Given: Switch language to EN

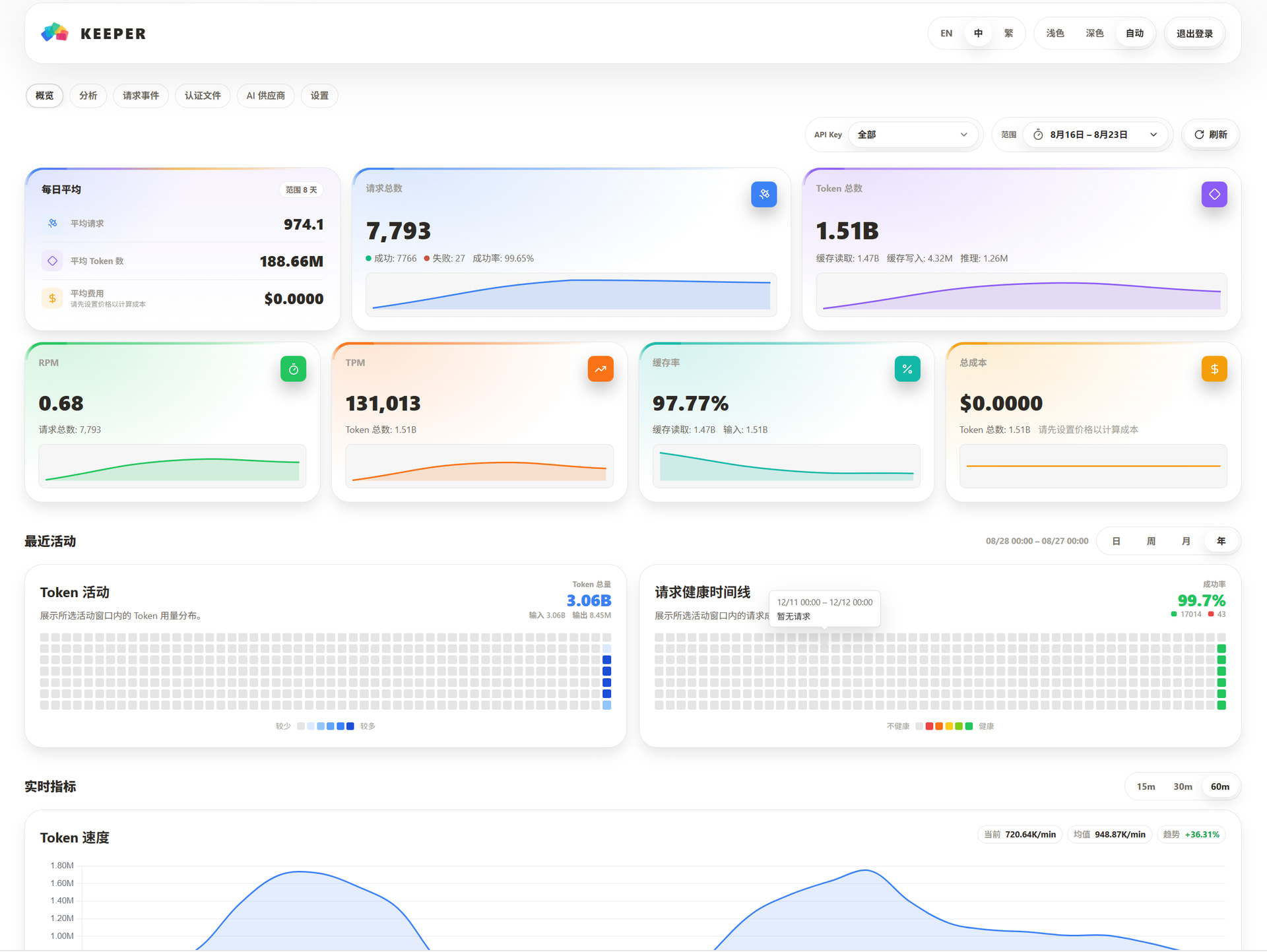Looking at the screenshot, I should tap(946, 34).
